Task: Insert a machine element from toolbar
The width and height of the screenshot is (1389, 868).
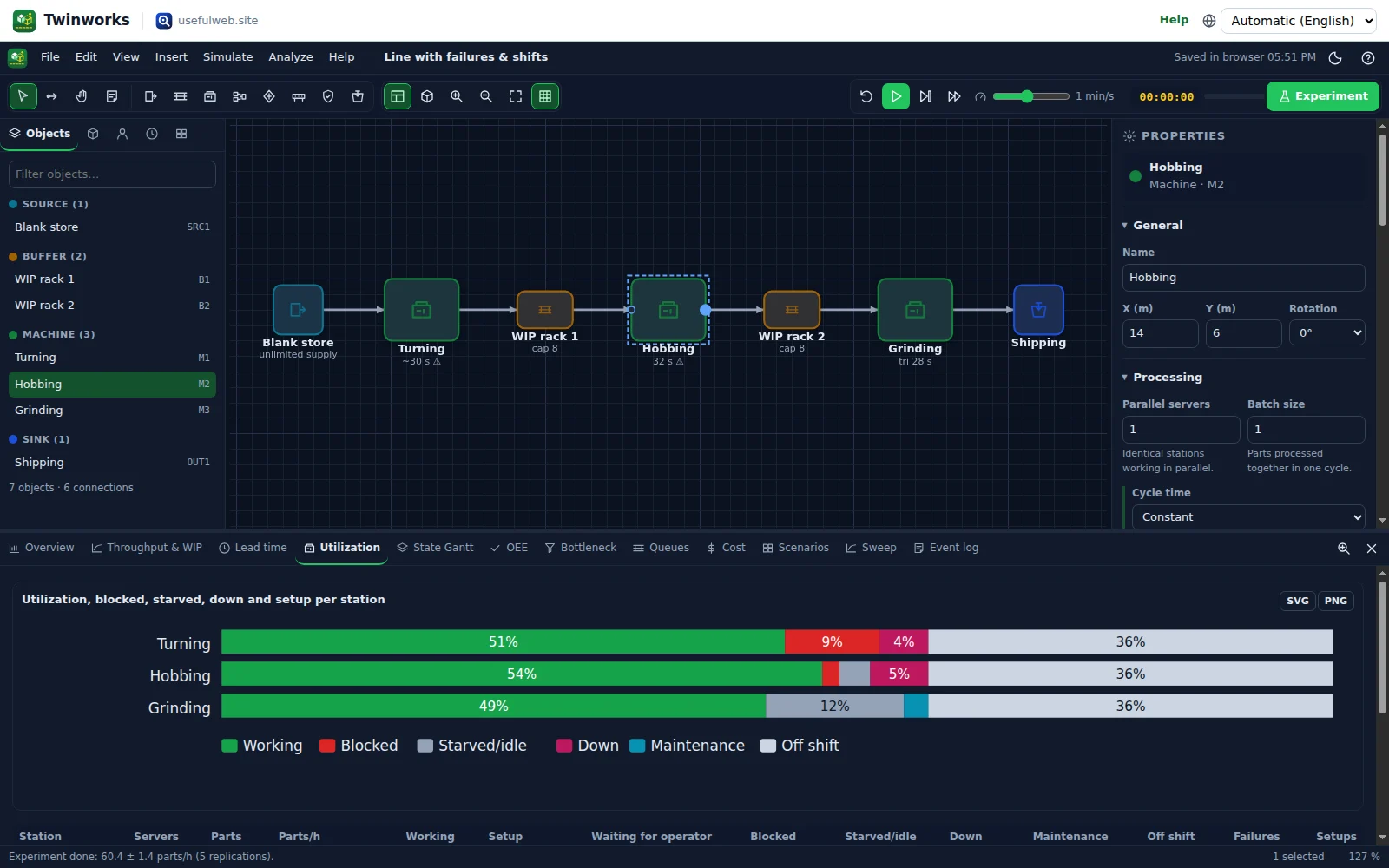Action: coord(210,96)
